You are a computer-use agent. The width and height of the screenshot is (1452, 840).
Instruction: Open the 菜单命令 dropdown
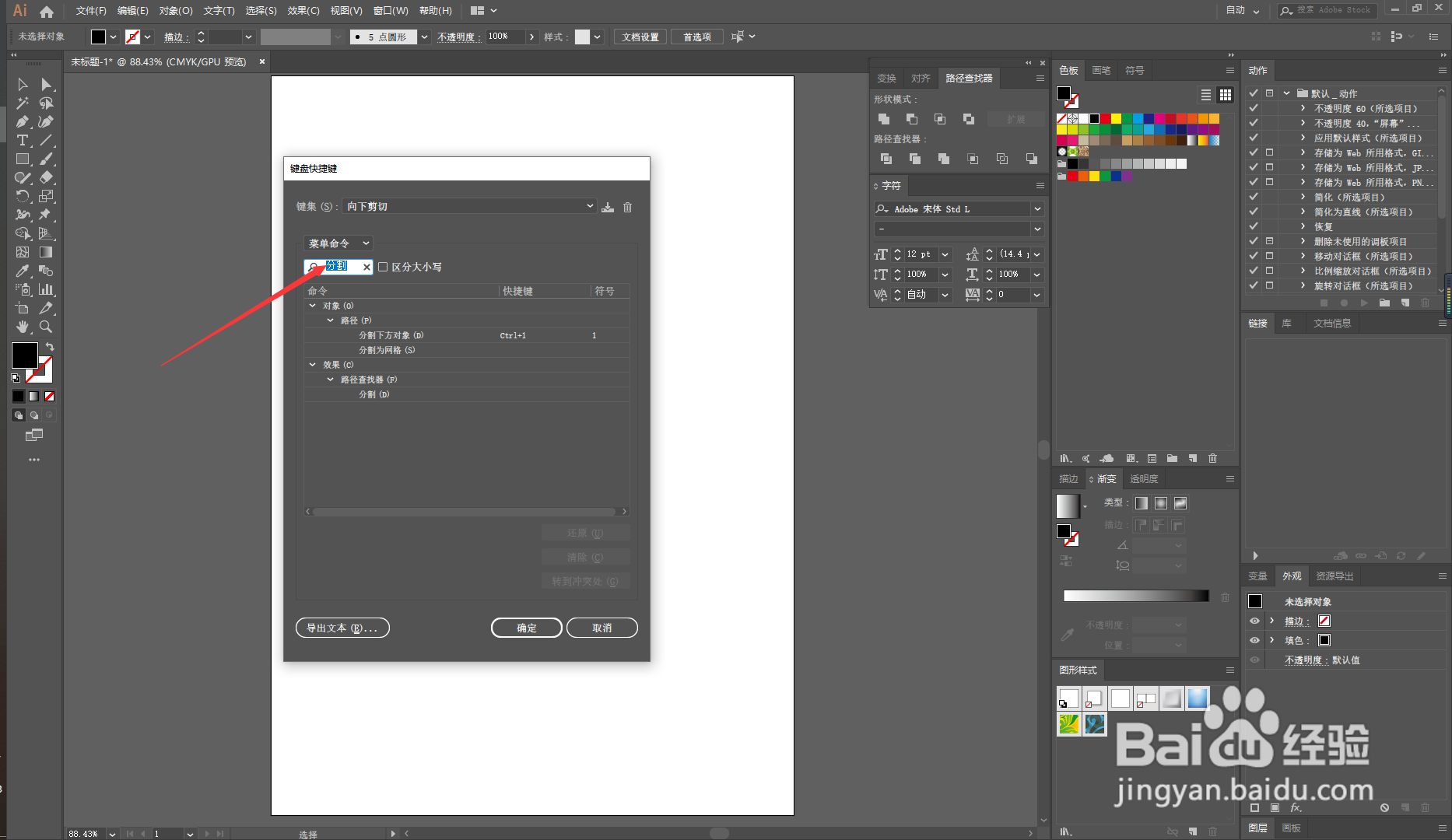[338, 243]
